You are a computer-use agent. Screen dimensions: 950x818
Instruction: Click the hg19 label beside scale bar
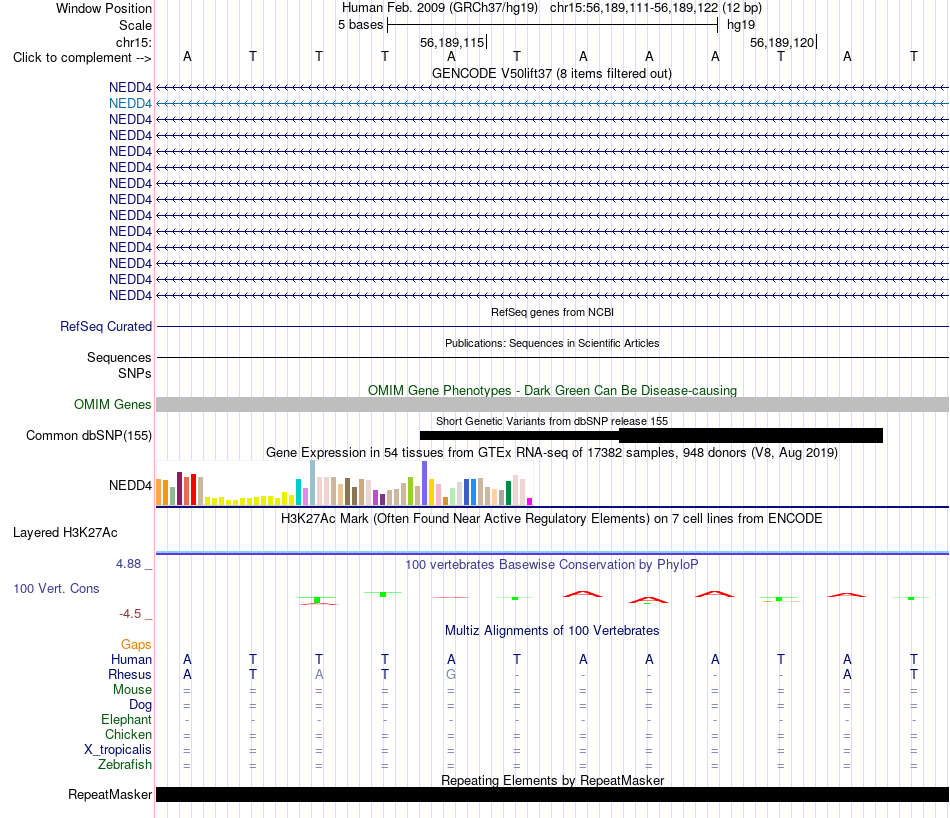741,25
